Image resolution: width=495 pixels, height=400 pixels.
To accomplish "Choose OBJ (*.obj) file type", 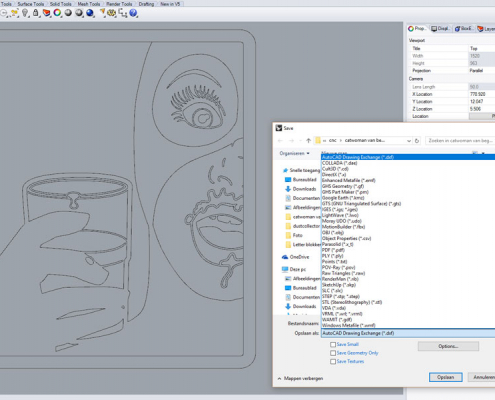I will coord(408,233).
